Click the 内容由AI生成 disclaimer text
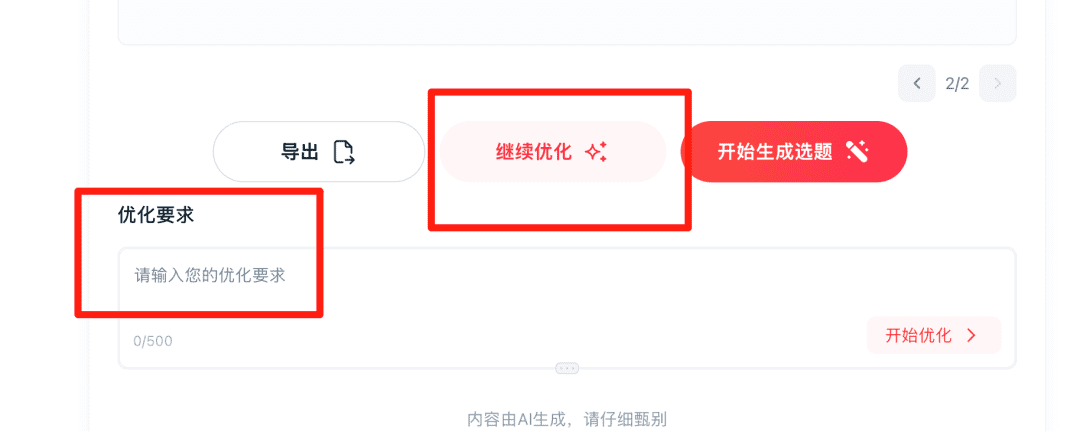Image resolution: width=1080 pixels, height=432 pixels. (x=567, y=419)
